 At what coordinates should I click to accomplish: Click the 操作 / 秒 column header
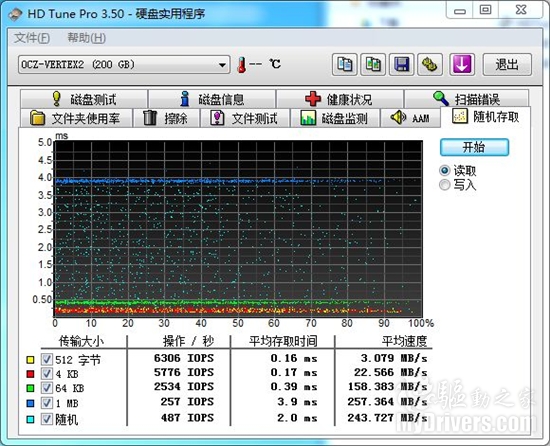point(188,341)
